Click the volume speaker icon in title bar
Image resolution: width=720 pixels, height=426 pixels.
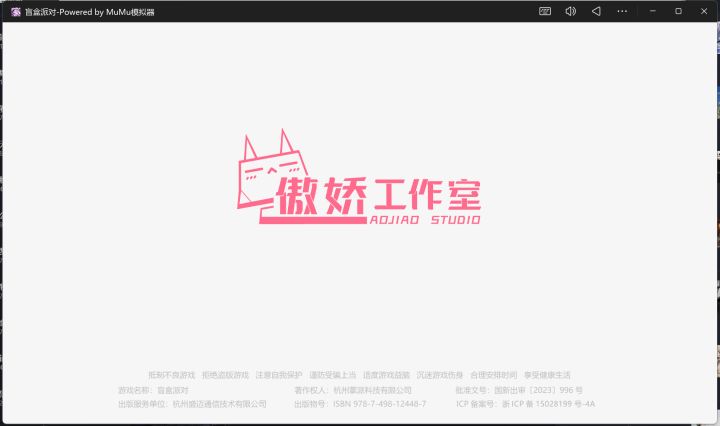[x=570, y=11]
